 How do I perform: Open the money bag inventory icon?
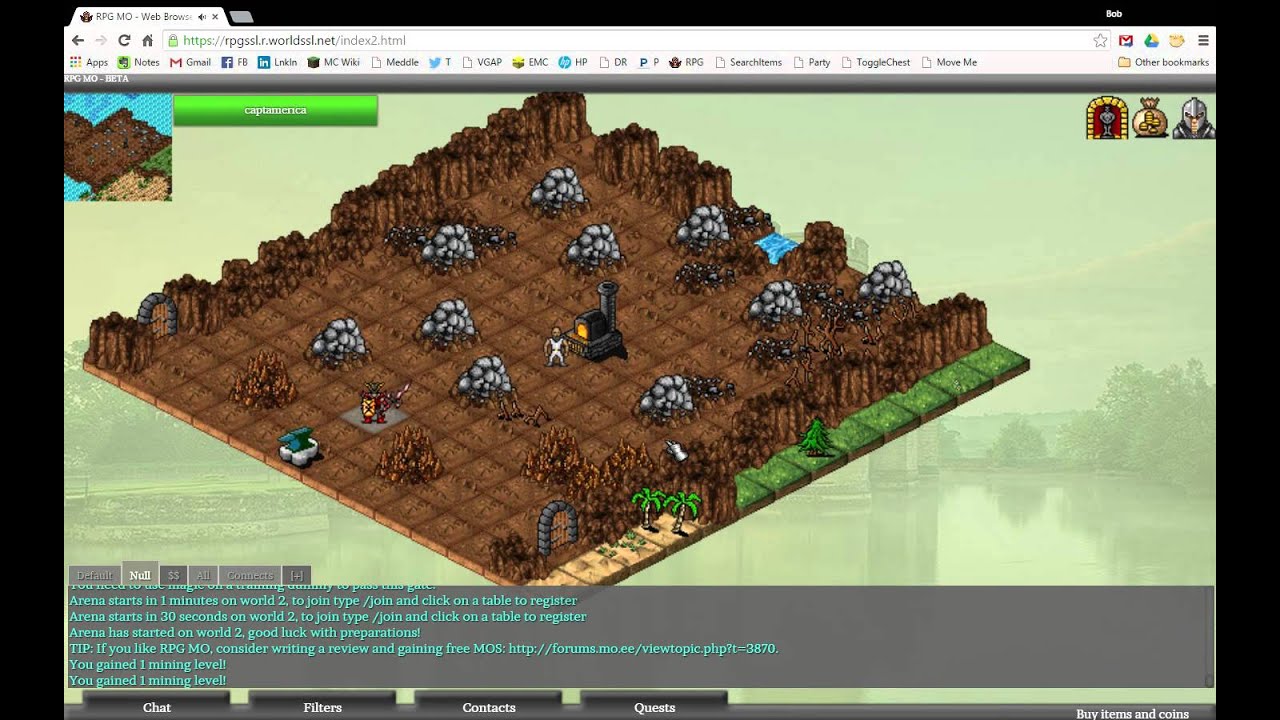click(x=1150, y=118)
